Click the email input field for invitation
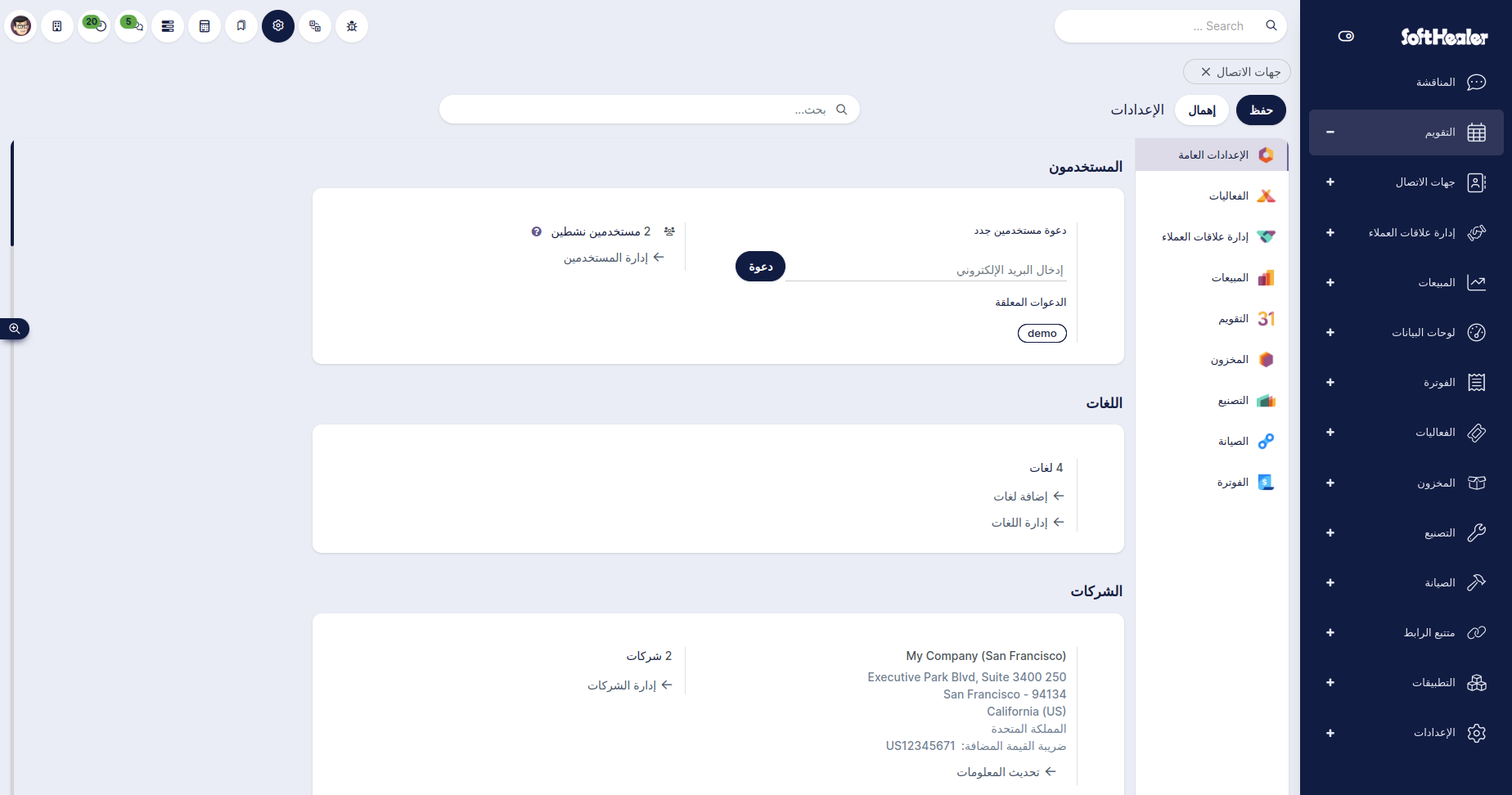1512x795 pixels. [x=926, y=270]
